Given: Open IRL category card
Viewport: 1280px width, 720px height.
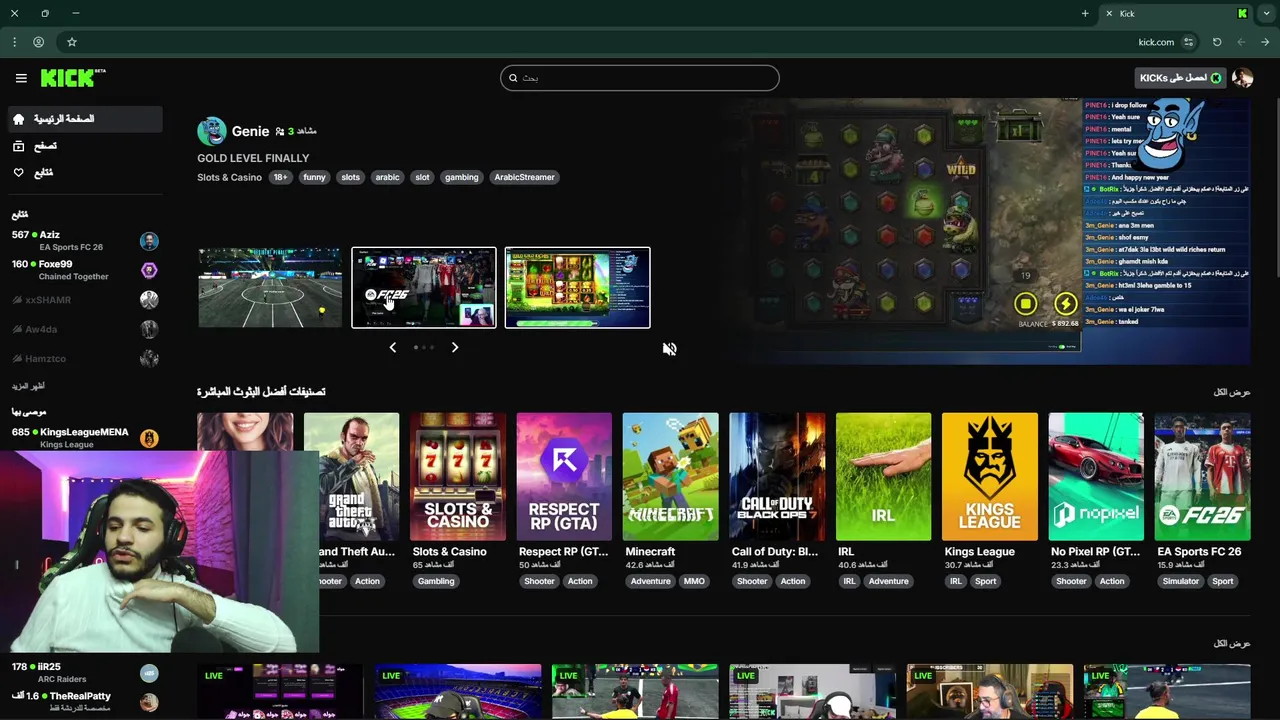Looking at the screenshot, I should pyautogui.click(x=883, y=476).
